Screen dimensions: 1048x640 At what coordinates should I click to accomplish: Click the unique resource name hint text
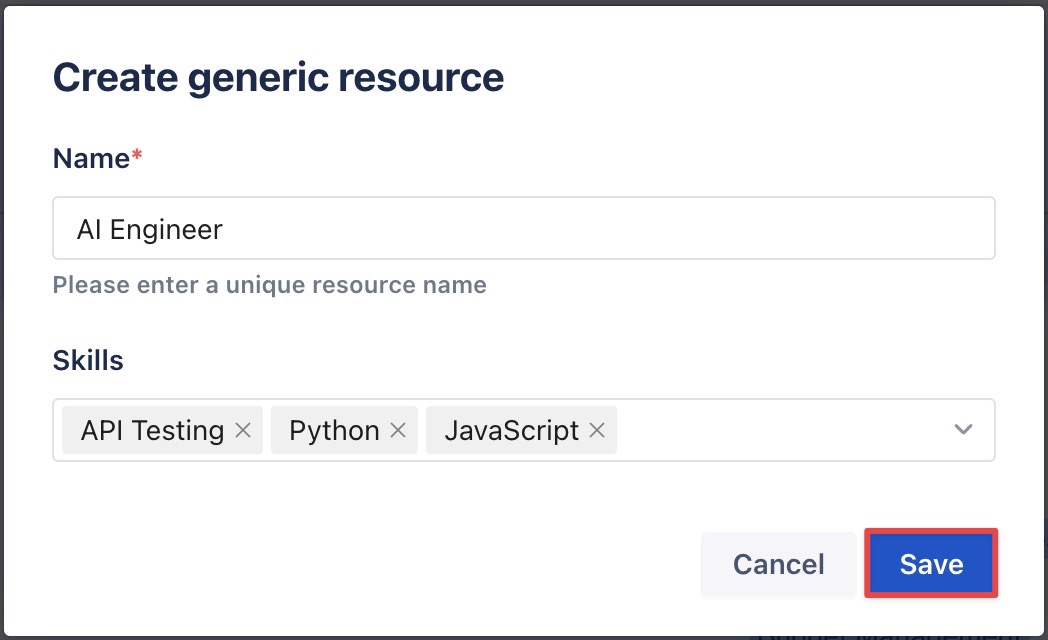(269, 285)
